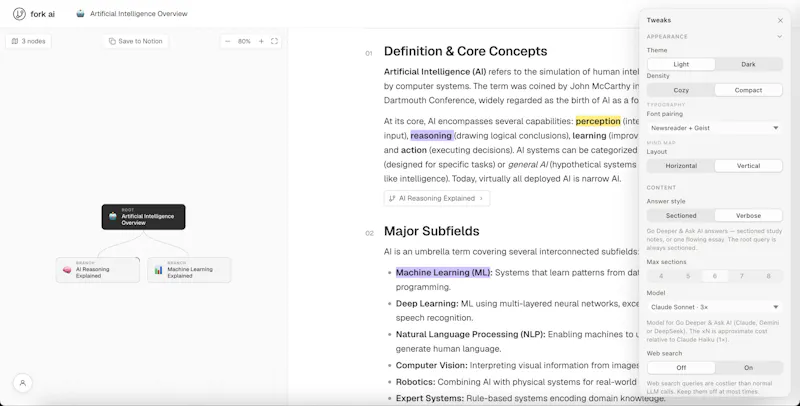Click the brain icon on AI Reasoning node

67,270
